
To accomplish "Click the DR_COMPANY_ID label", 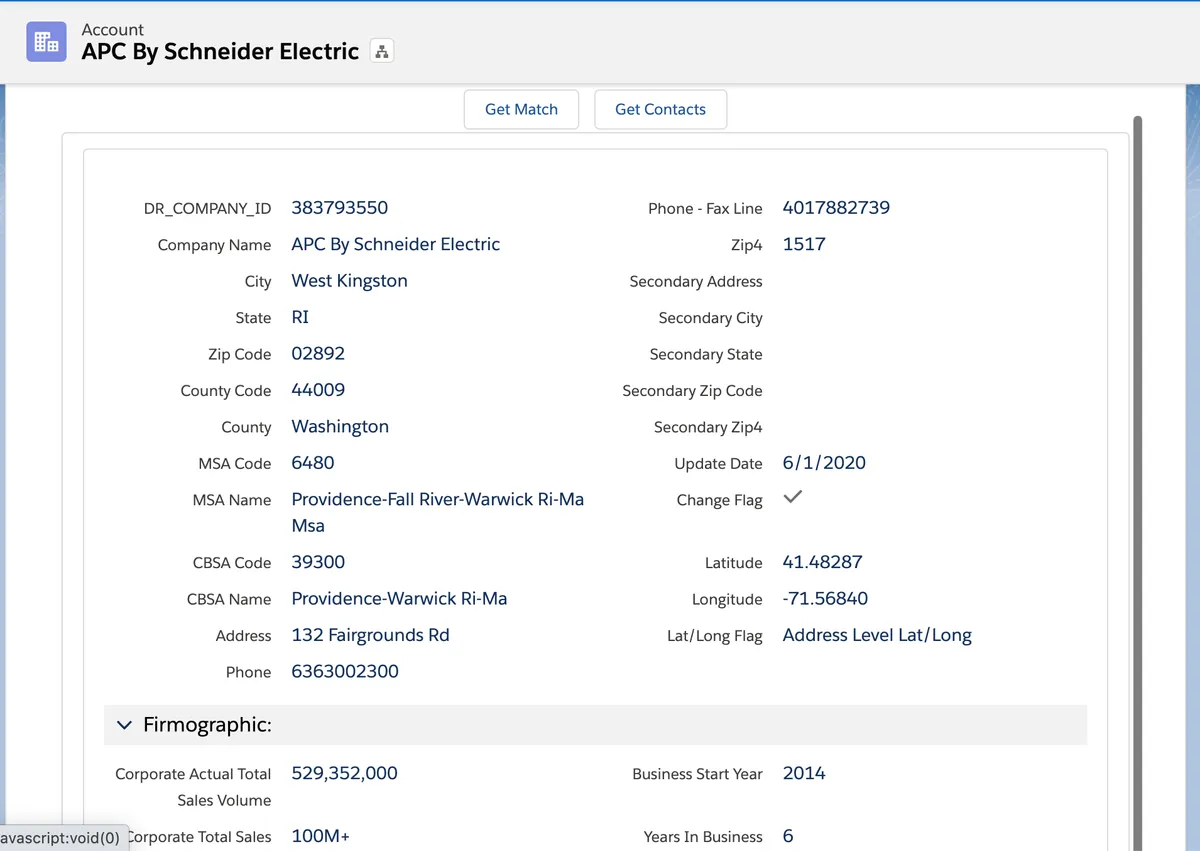I will coord(207,209).
